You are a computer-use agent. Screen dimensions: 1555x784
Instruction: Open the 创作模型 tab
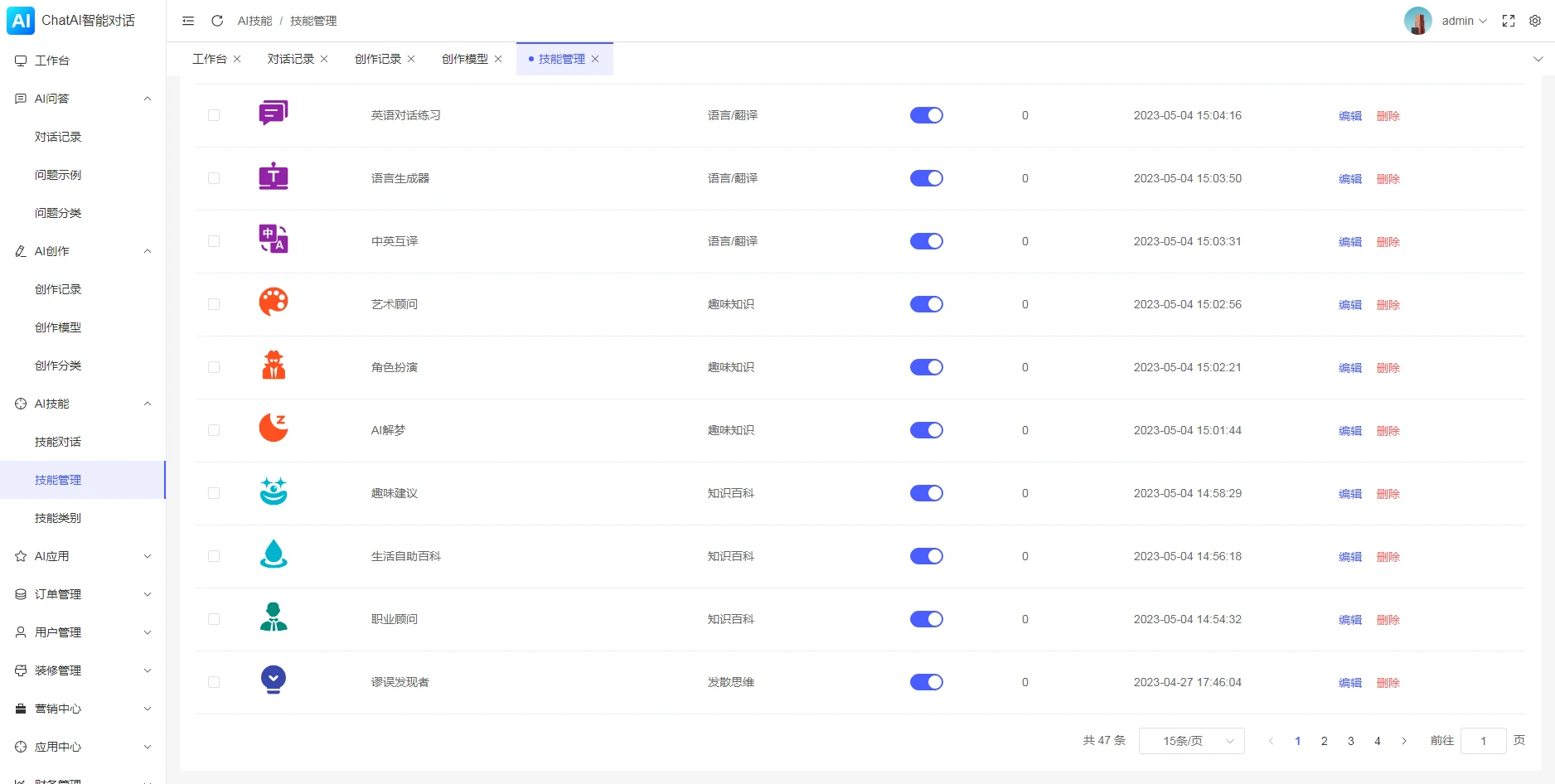[x=465, y=59]
